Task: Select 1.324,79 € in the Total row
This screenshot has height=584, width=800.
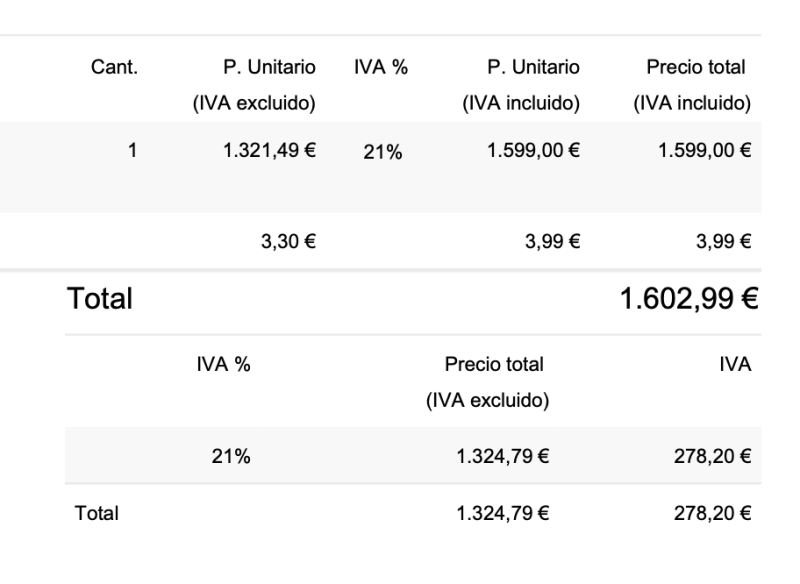Action: pos(503,514)
